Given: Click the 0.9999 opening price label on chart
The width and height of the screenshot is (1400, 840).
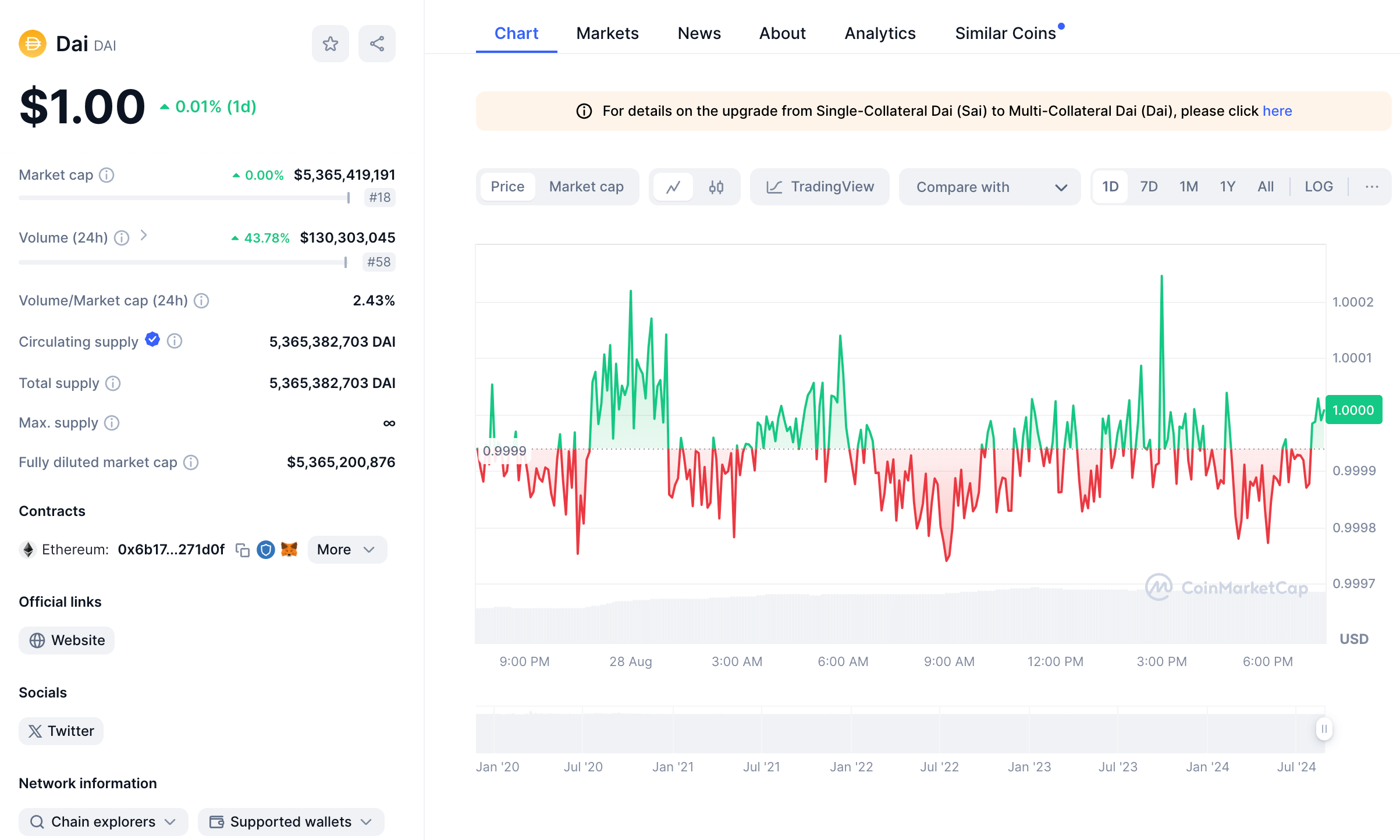Looking at the screenshot, I should [504, 451].
